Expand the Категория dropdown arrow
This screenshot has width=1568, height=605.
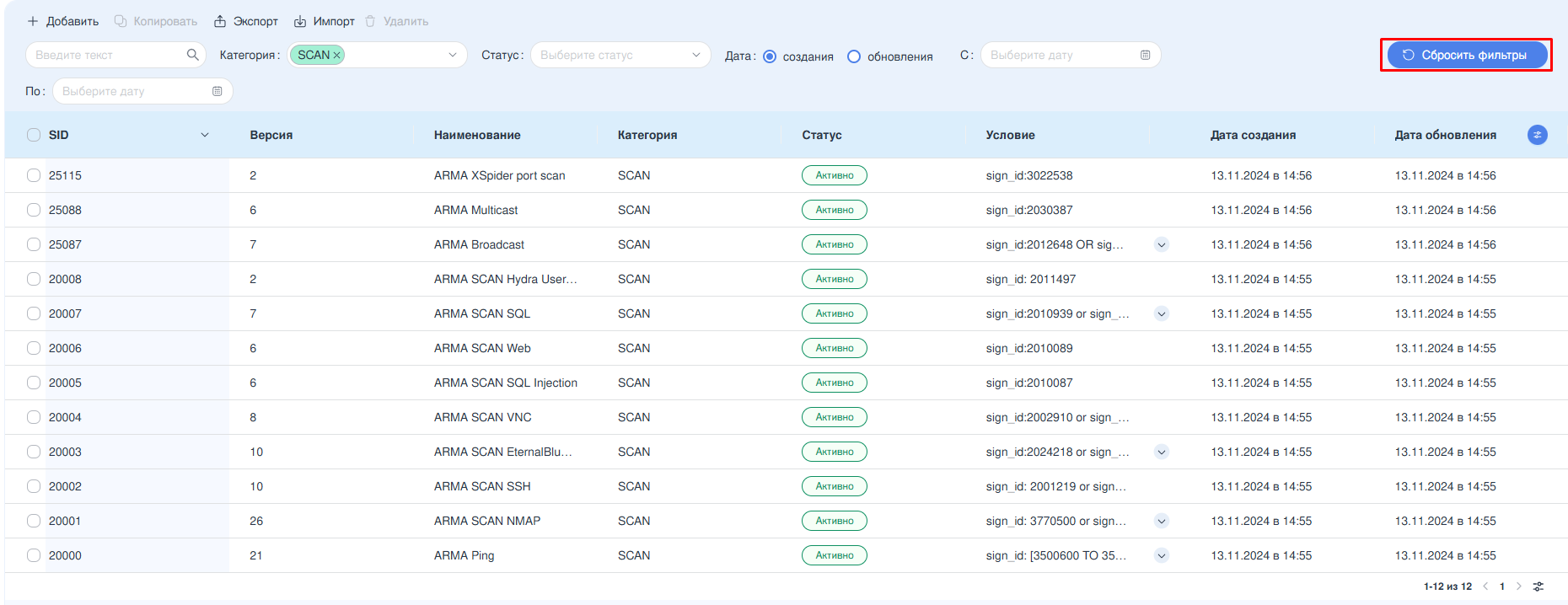(453, 56)
